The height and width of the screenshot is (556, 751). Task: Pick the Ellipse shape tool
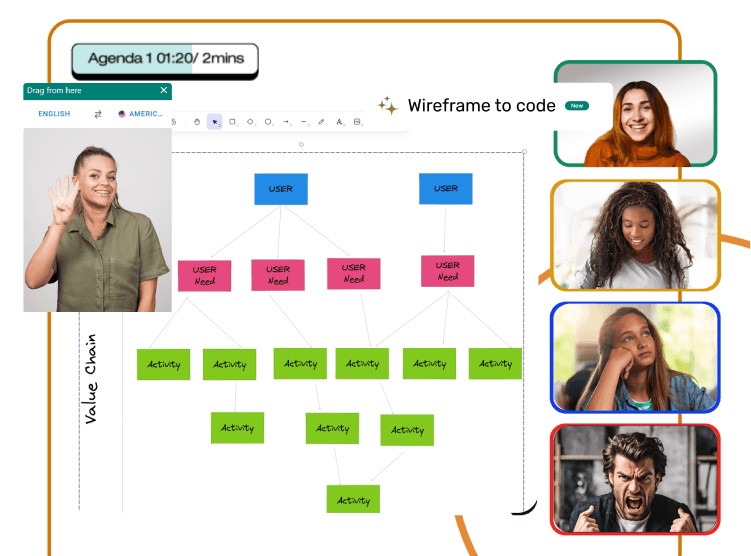pos(268,122)
